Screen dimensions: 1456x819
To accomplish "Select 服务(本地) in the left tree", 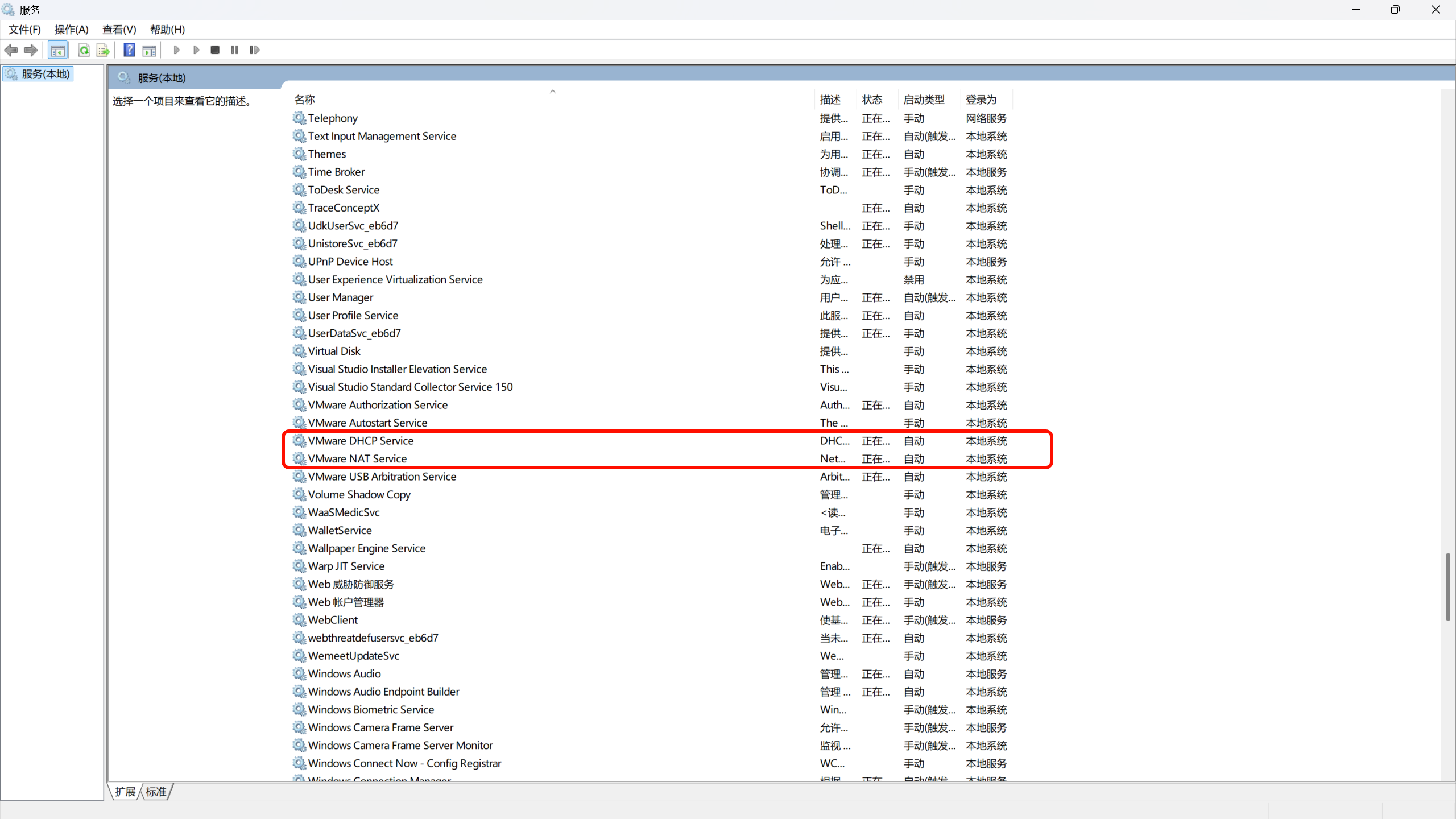I will (45, 74).
